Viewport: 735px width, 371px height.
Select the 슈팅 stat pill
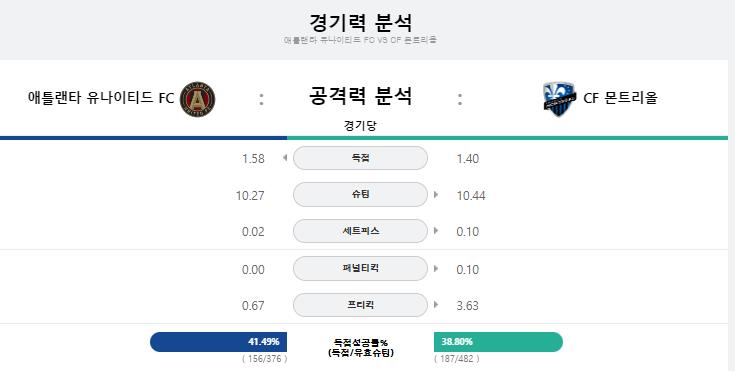[360, 194]
